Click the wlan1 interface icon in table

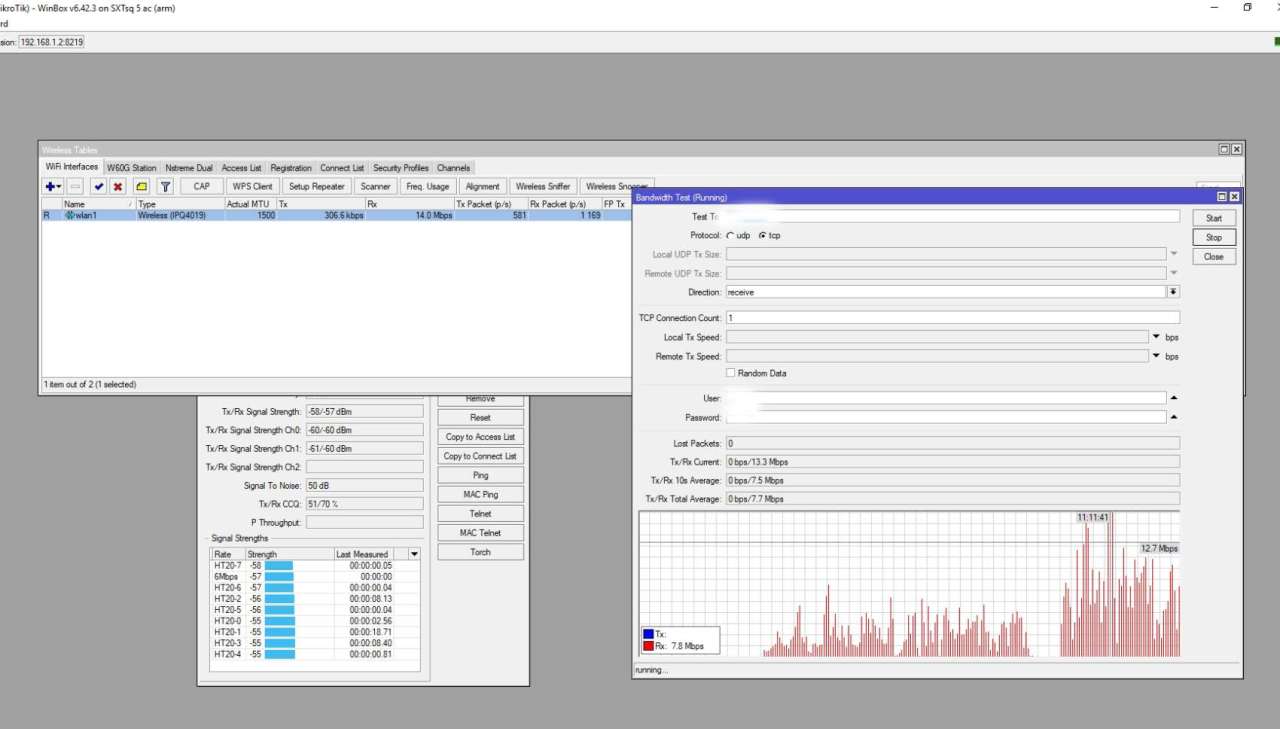(x=69, y=215)
